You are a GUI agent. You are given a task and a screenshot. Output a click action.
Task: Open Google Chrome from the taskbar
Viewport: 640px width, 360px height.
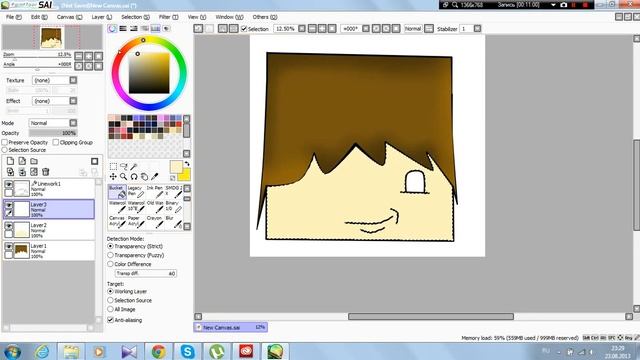pos(158,351)
